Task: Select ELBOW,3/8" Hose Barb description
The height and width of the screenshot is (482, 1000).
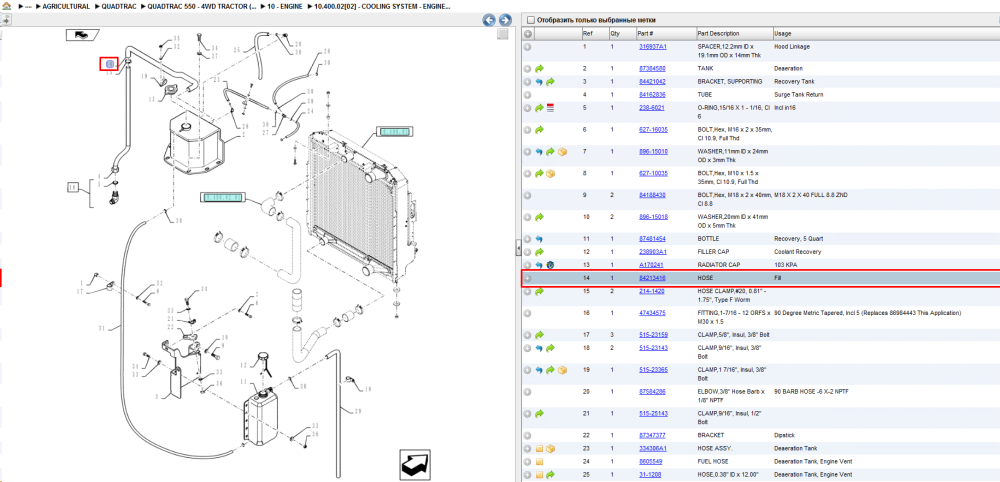Action: pos(733,395)
